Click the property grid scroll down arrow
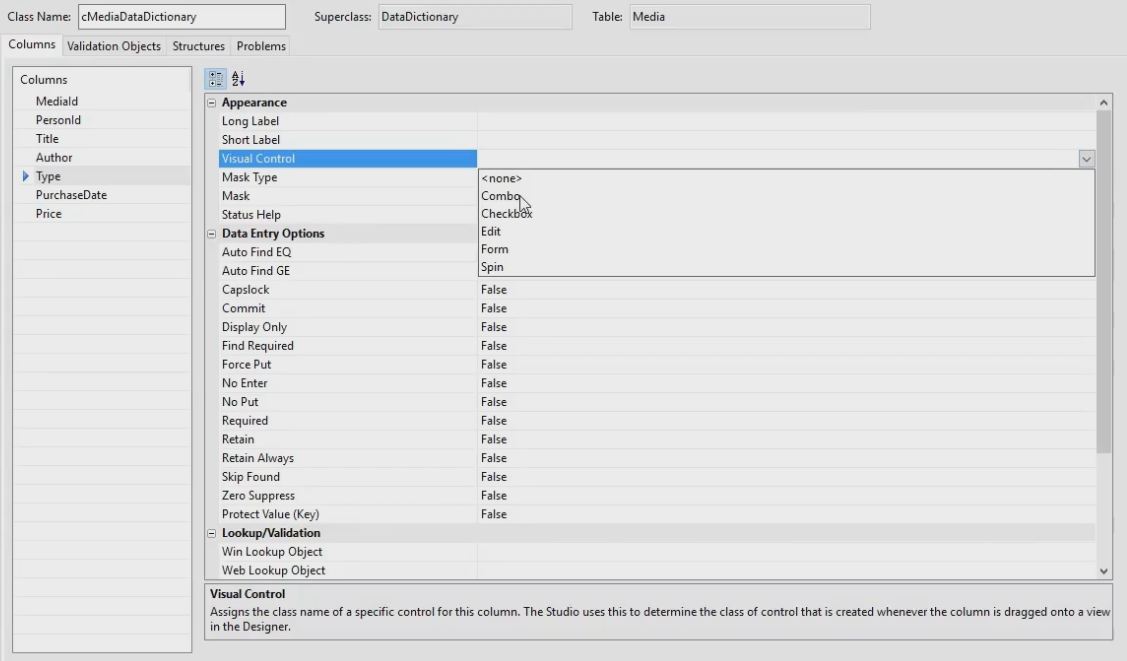This screenshot has height=661, width=1127. pyautogui.click(x=1104, y=571)
